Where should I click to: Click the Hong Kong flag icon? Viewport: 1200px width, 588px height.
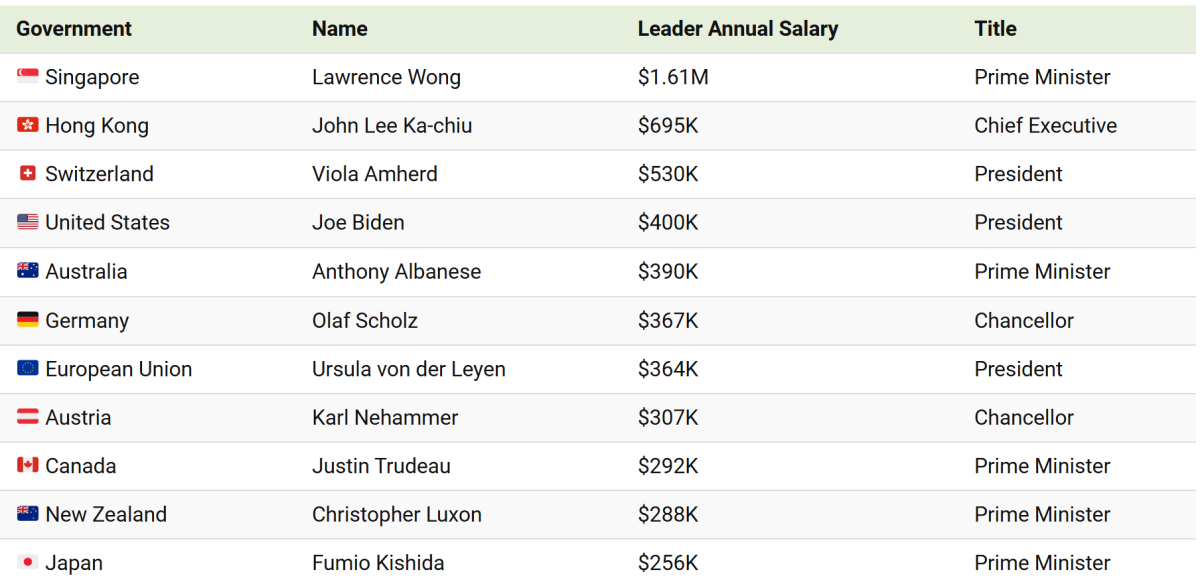pyautogui.click(x=28, y=125)
